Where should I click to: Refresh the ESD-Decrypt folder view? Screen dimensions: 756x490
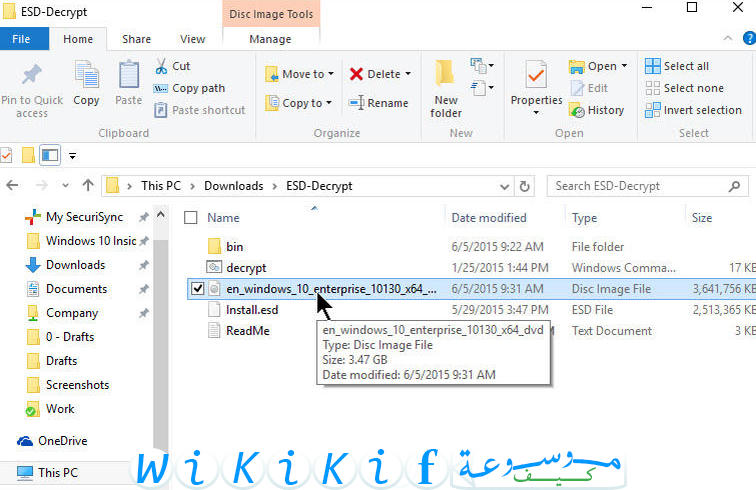(525, 186)
